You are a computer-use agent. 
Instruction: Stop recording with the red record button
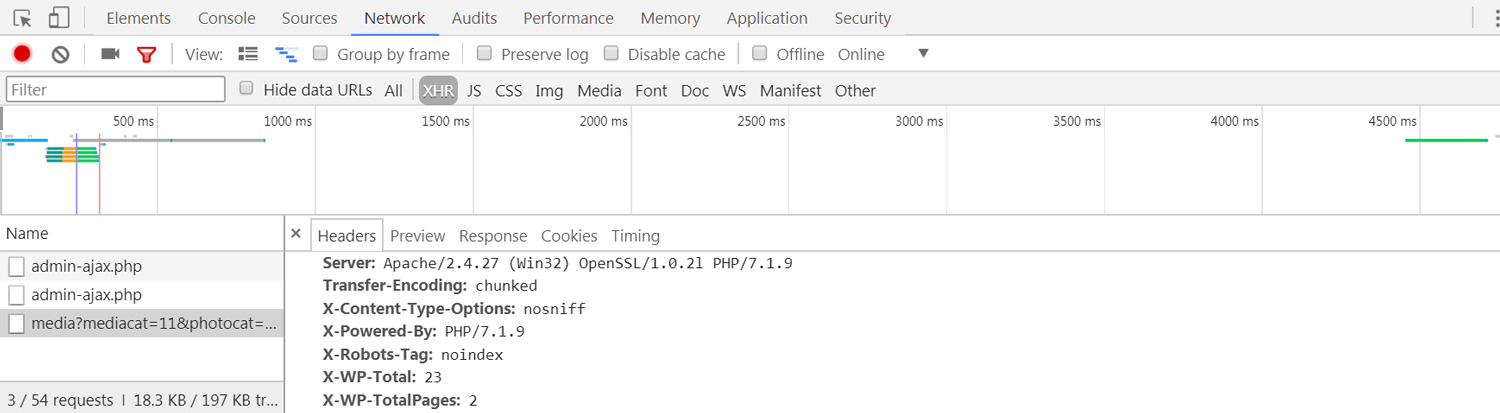[x=22, y=54]
